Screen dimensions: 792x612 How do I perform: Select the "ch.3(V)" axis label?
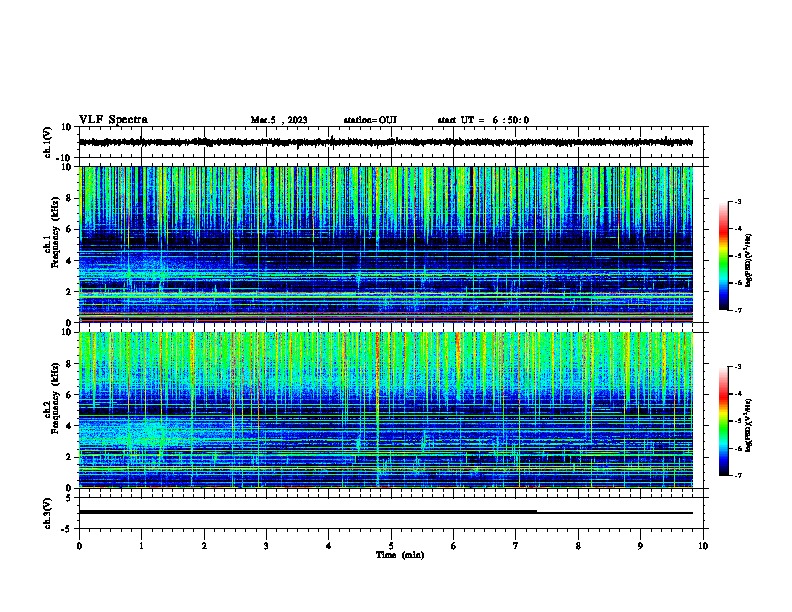(x=48, y=513)
